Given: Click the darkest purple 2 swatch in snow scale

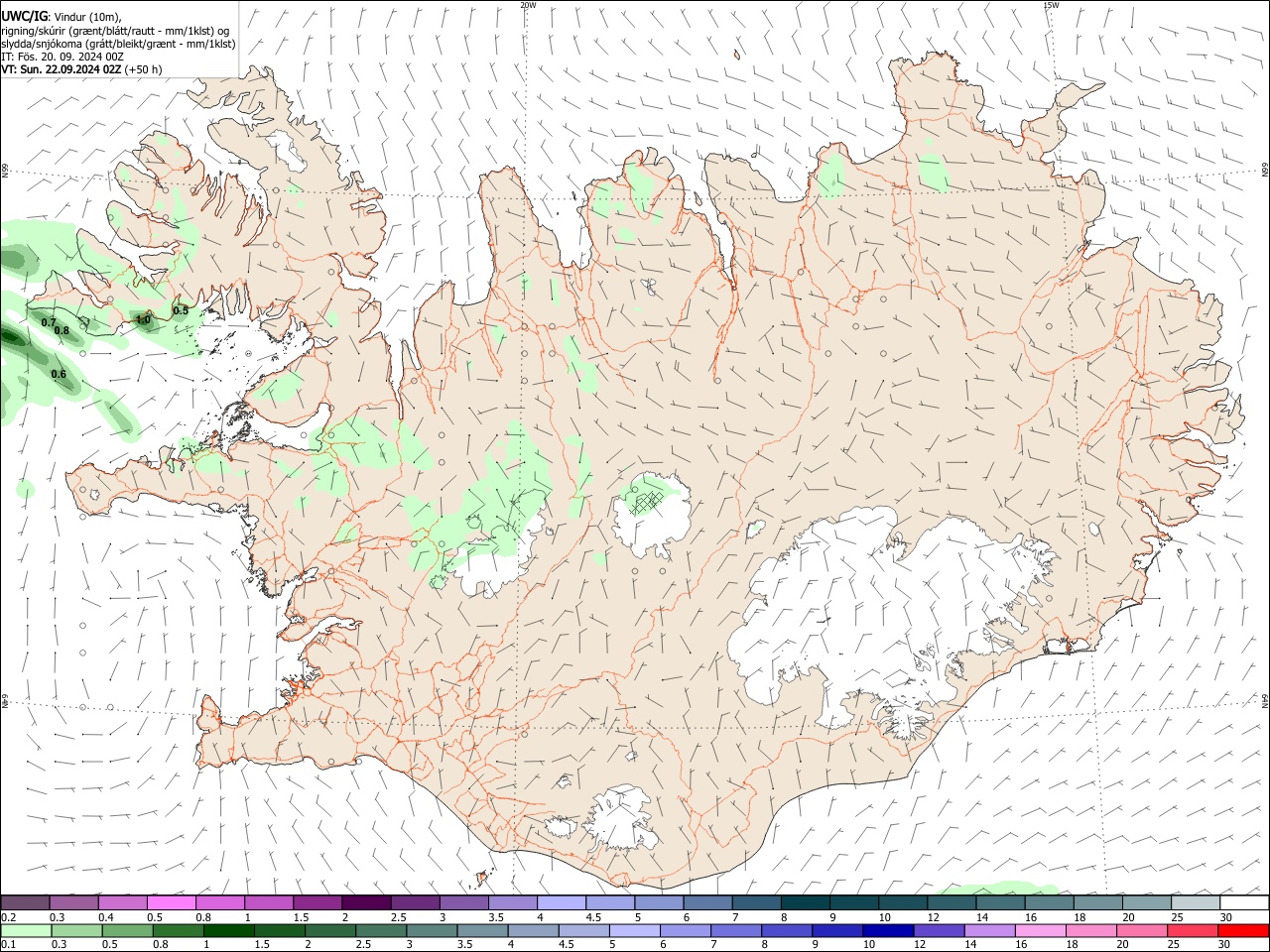Looking at the screenshot, I should click(x=365, y=902).
